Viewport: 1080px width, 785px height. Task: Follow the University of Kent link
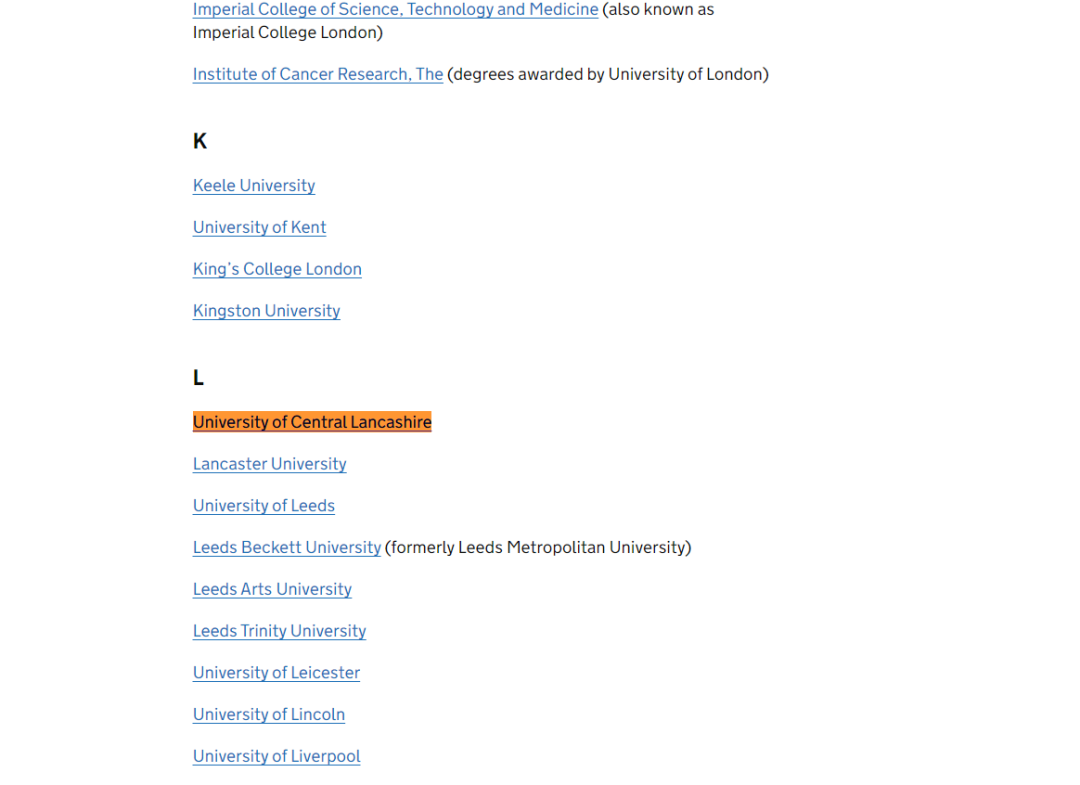[259, 228]
